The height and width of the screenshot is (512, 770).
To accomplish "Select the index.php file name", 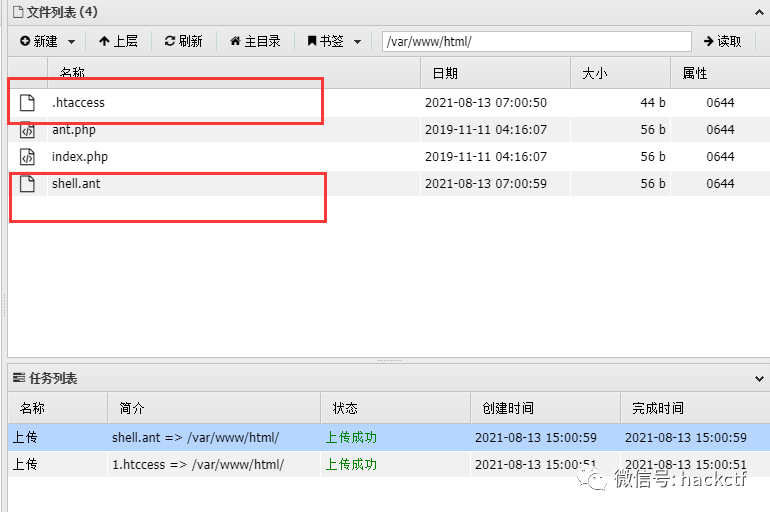I will point(80,157).
